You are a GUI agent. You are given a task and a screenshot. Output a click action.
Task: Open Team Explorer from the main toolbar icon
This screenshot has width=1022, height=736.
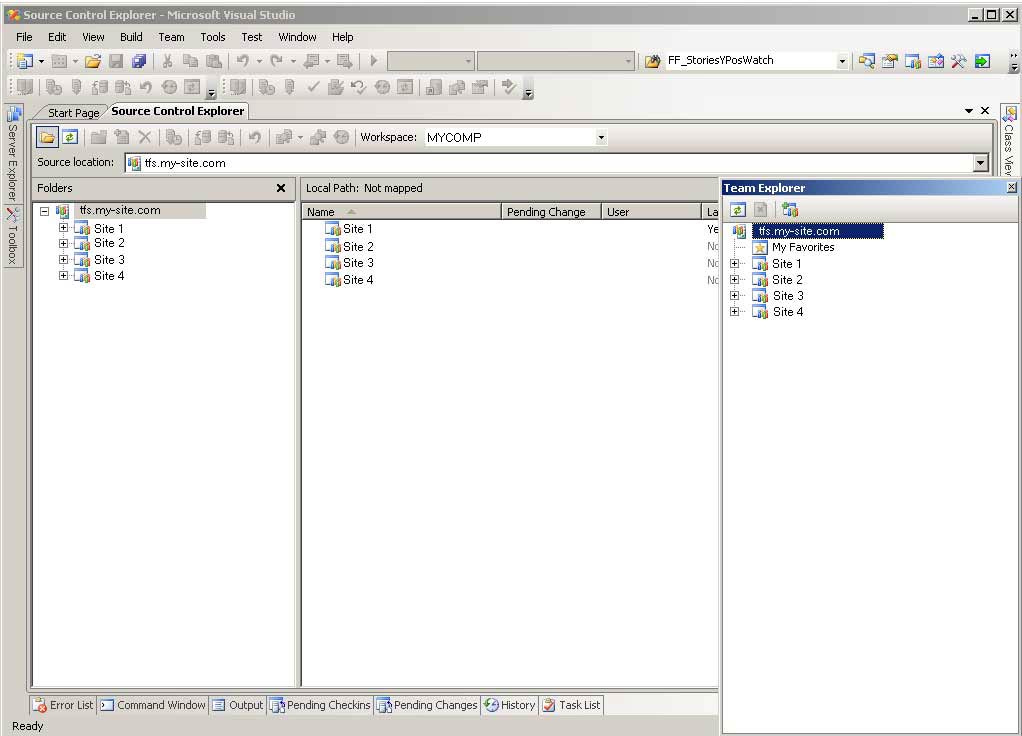[x=912, y=61]
